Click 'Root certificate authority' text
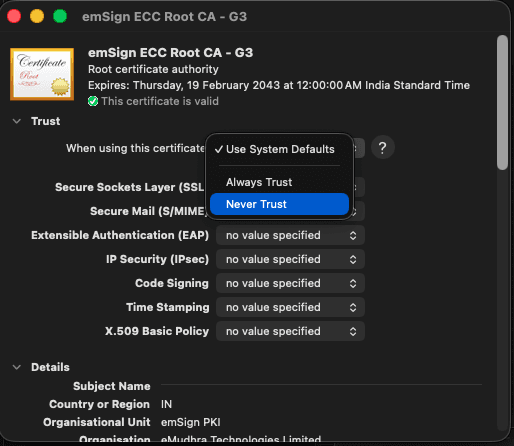This screenshot has height=446, width=514. [153, 69]
